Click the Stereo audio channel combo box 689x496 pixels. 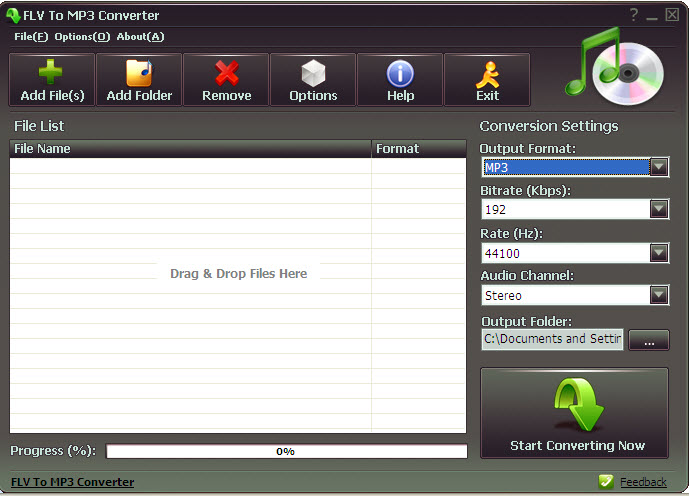click(575, 295)
